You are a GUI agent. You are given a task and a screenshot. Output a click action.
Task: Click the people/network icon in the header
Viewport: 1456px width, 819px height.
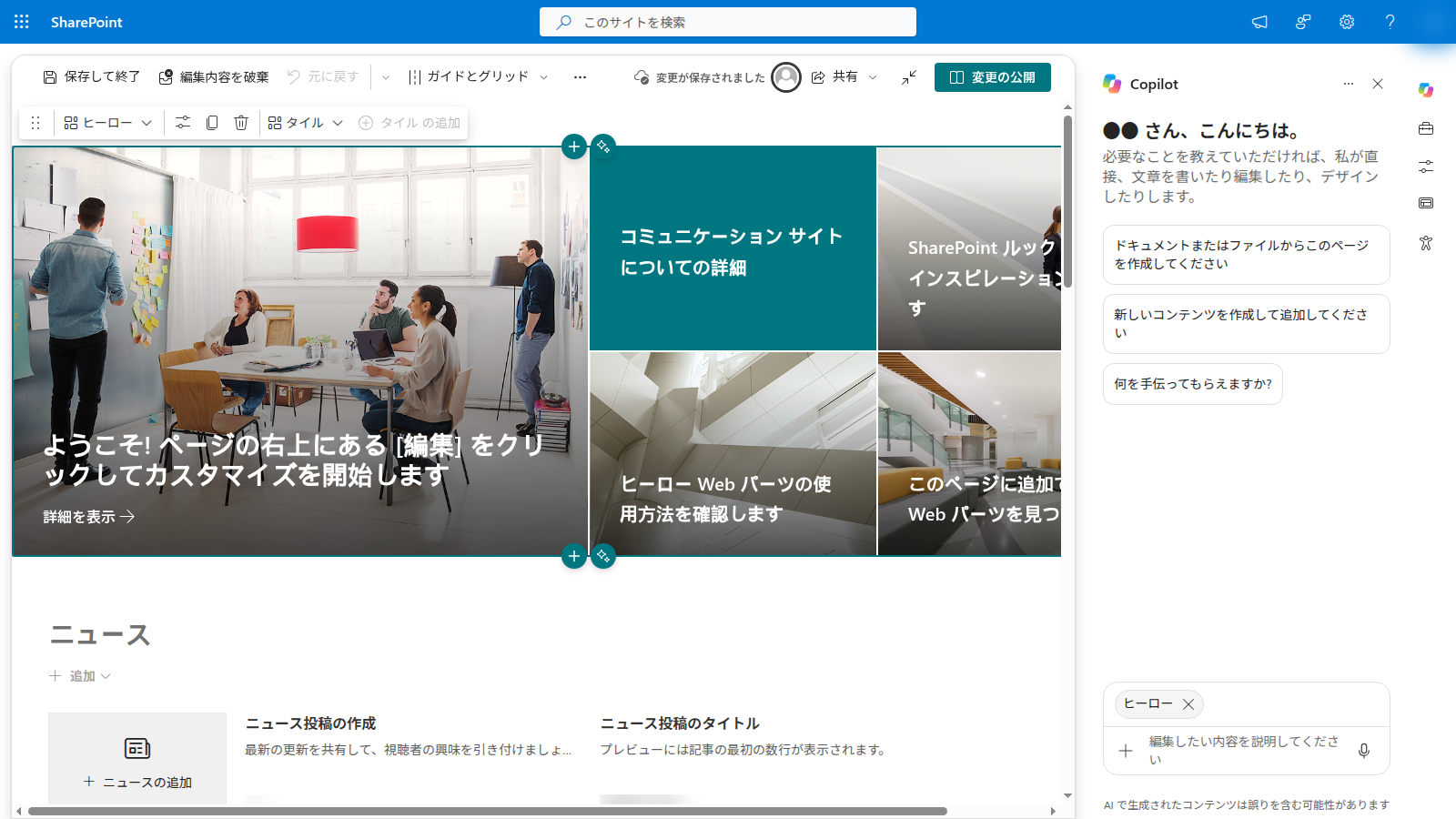point(1303,22)
